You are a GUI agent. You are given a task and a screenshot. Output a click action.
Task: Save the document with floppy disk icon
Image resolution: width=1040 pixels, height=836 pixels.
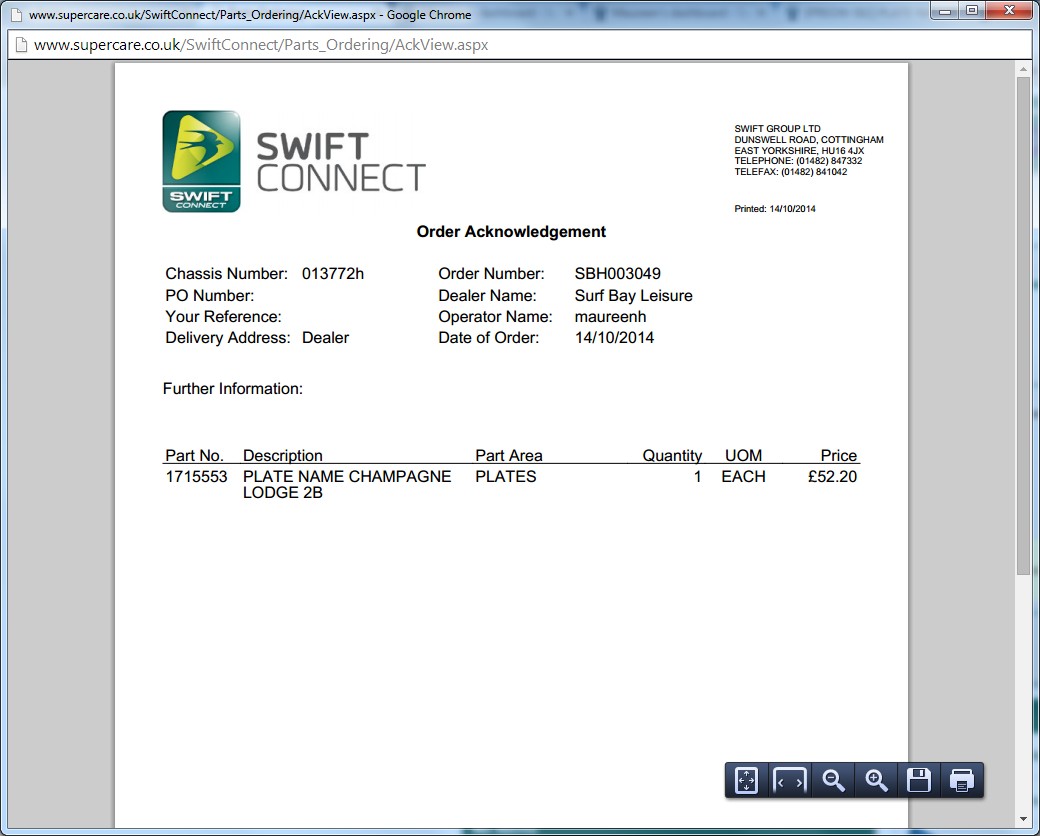919,780
